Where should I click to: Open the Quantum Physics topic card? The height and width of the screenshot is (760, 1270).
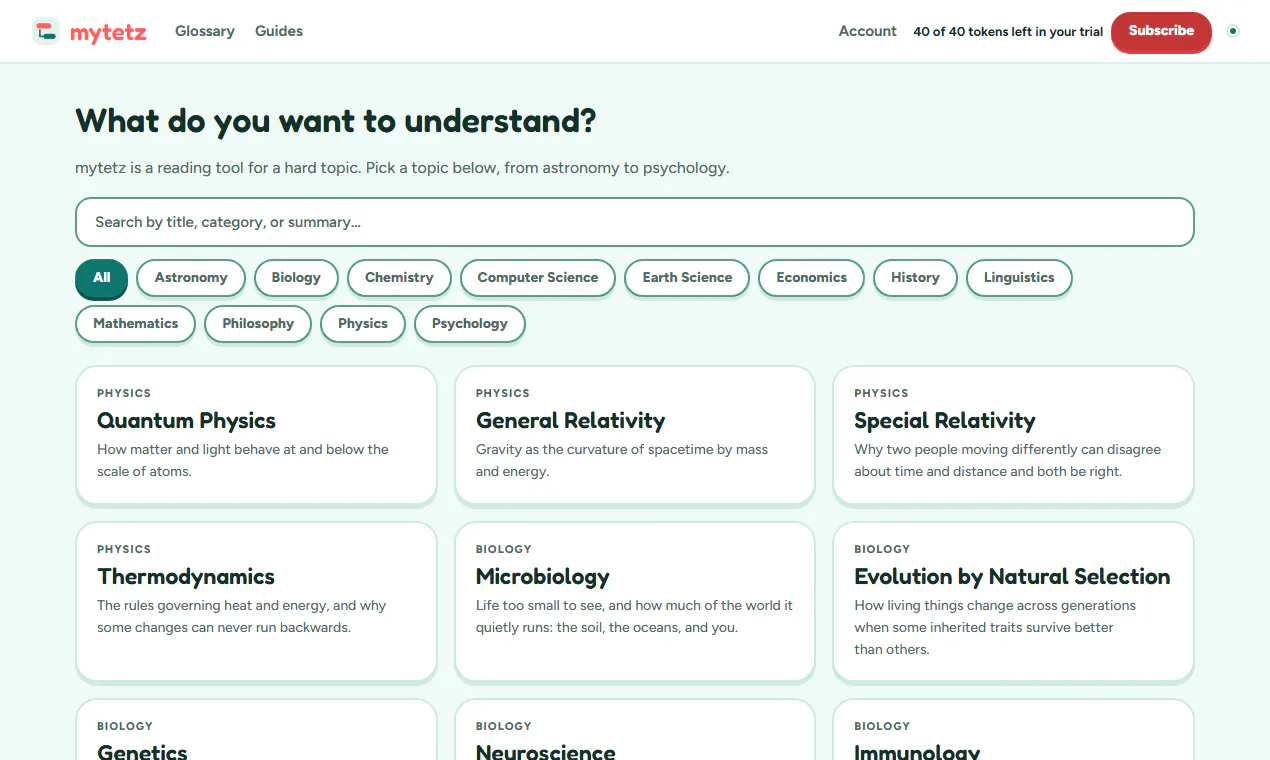coord(256,435)
